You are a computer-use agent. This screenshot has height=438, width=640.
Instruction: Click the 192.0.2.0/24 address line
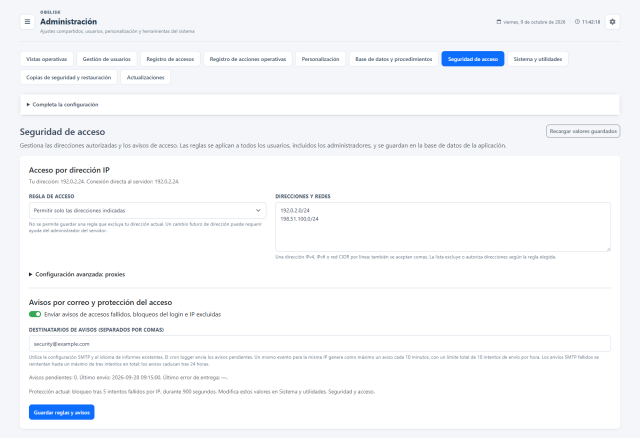(x=295, y=211)
